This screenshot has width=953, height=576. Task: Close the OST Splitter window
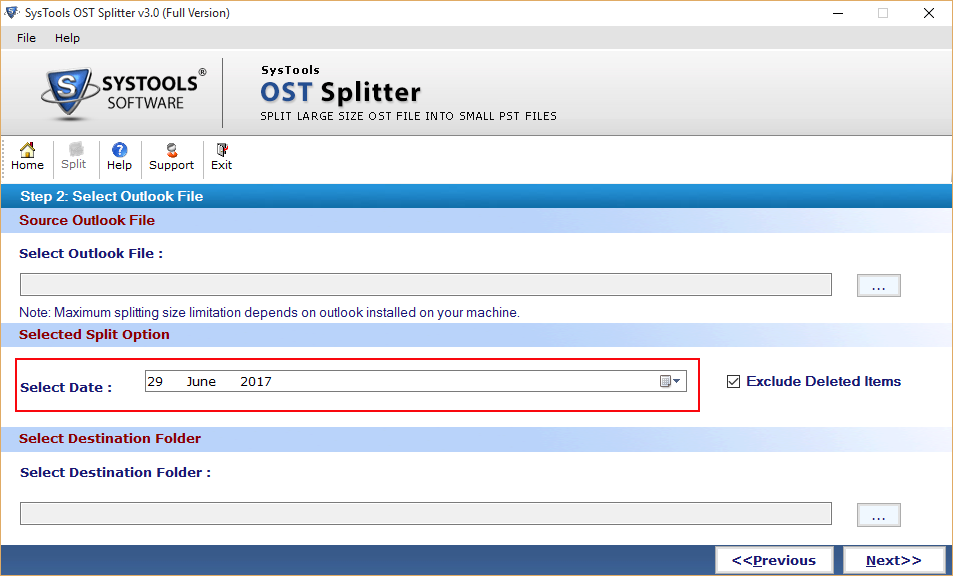click(x=929, y=13)
